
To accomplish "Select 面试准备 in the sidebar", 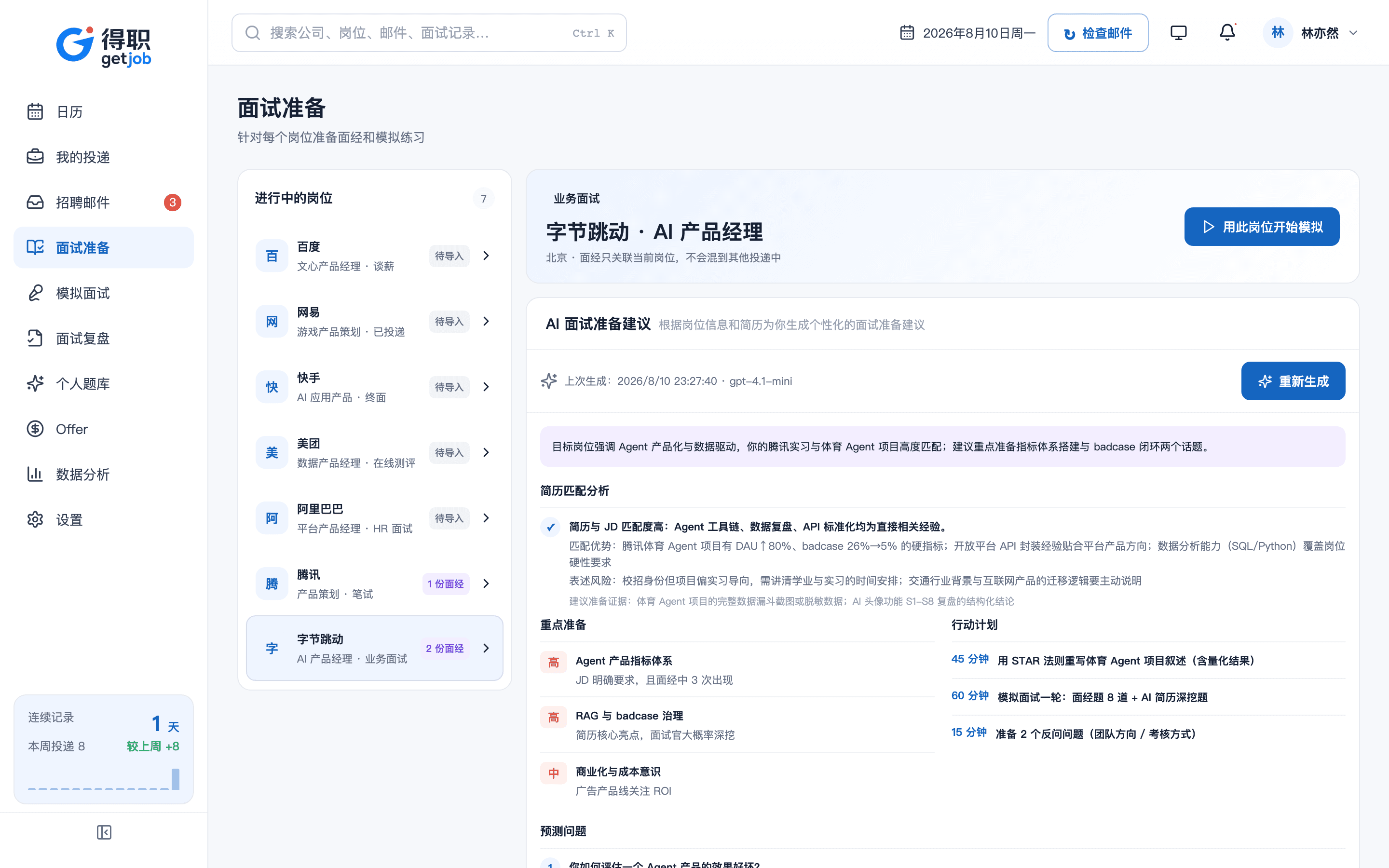I will 103,247.
